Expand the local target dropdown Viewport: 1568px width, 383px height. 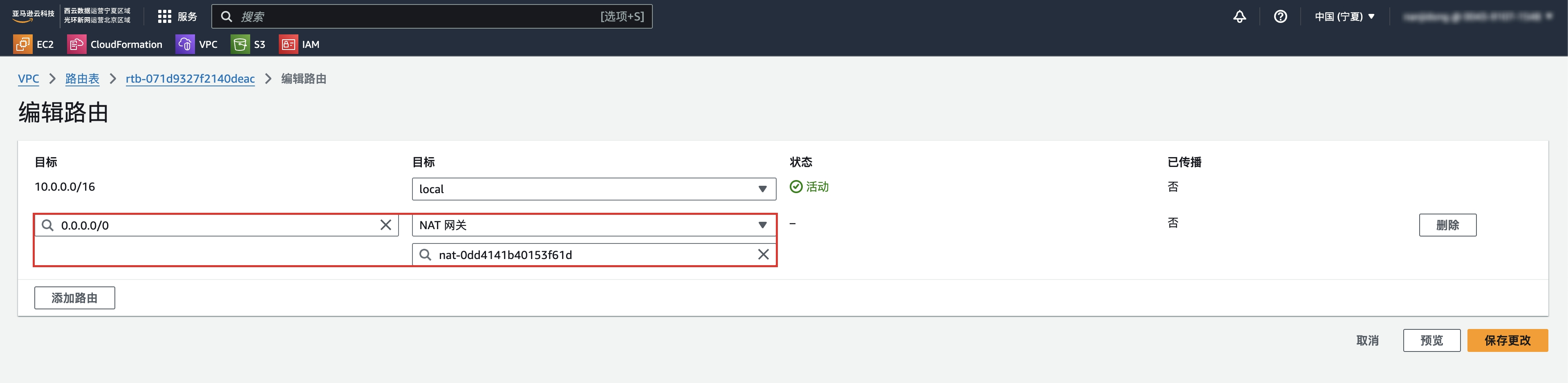594,189
